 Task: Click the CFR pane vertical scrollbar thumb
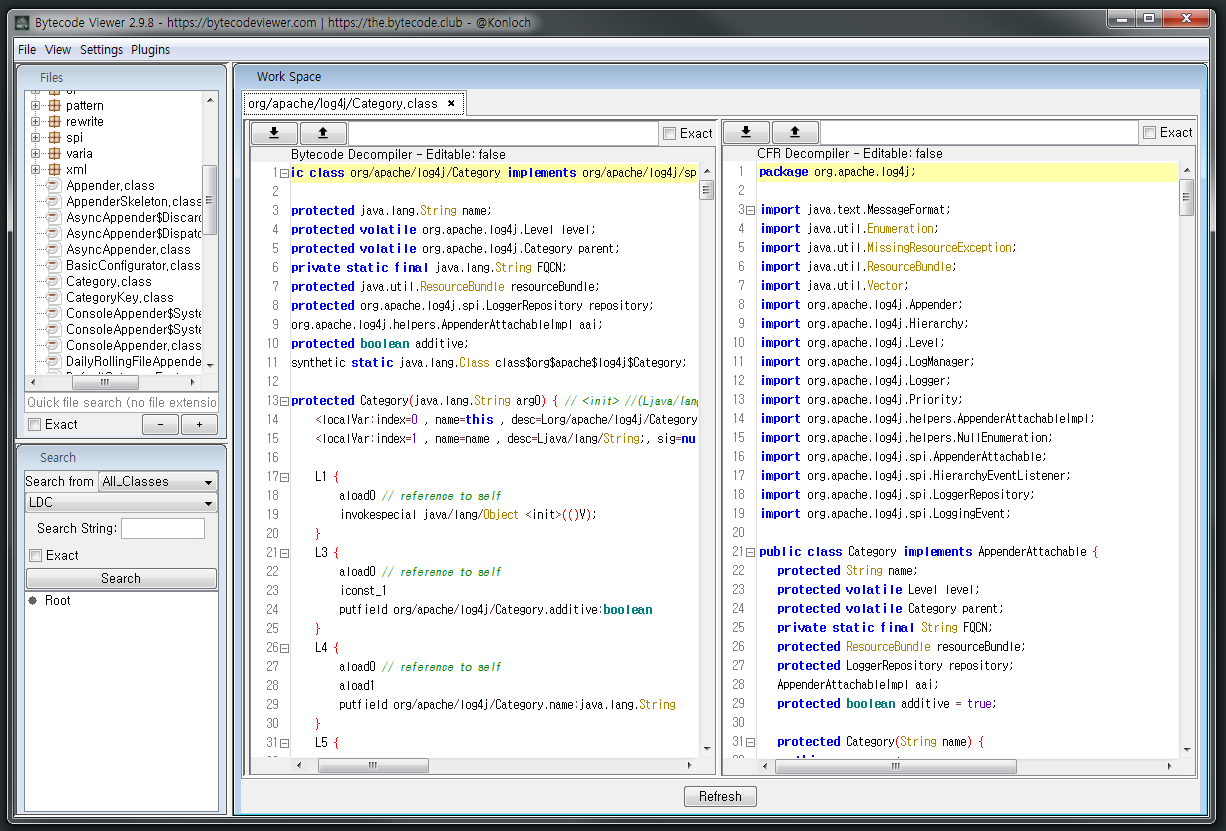click(x=1187, y=196)
